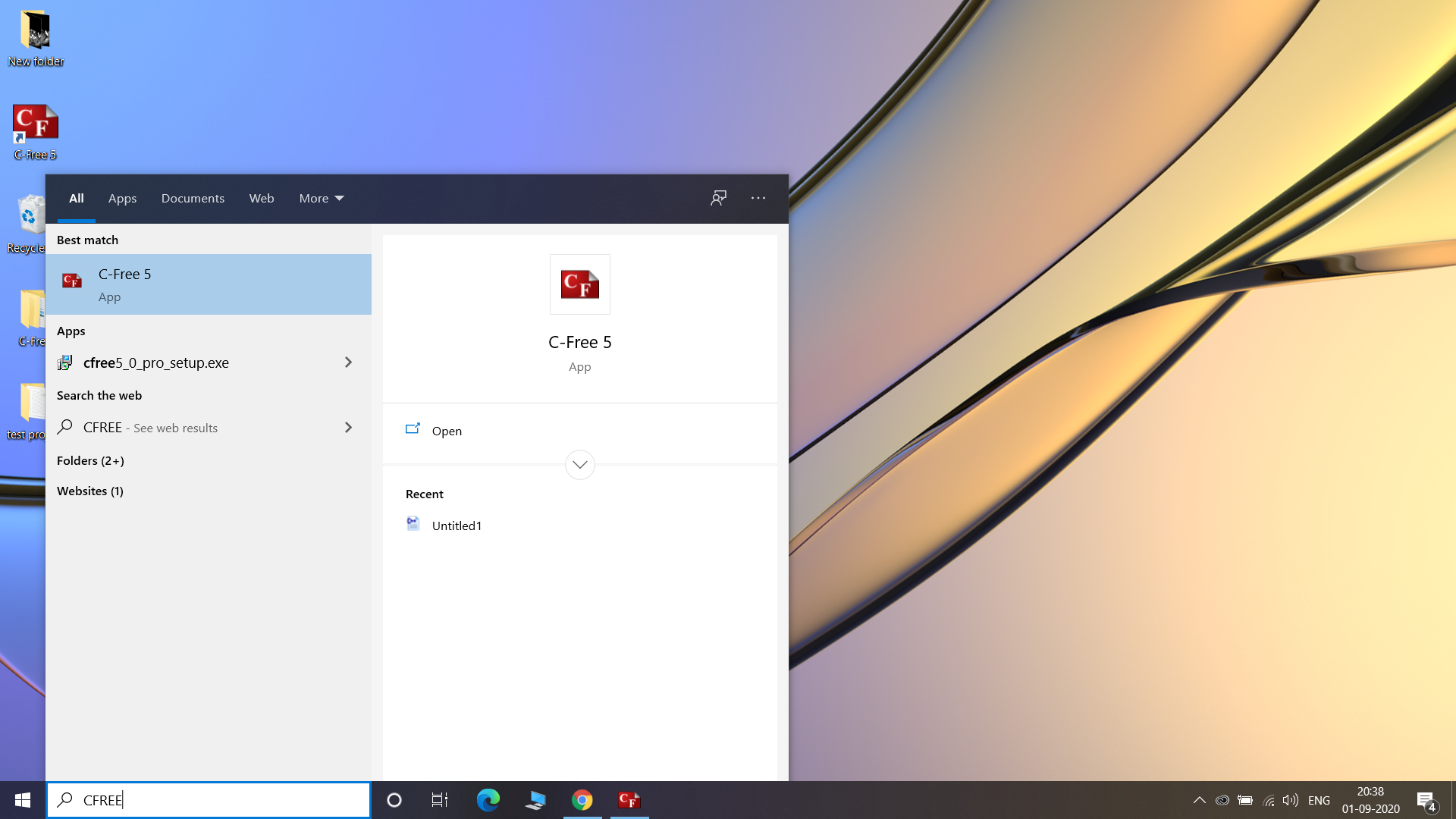
Task: Open the More filters dropdown
Action: click(x=322, y=198)
